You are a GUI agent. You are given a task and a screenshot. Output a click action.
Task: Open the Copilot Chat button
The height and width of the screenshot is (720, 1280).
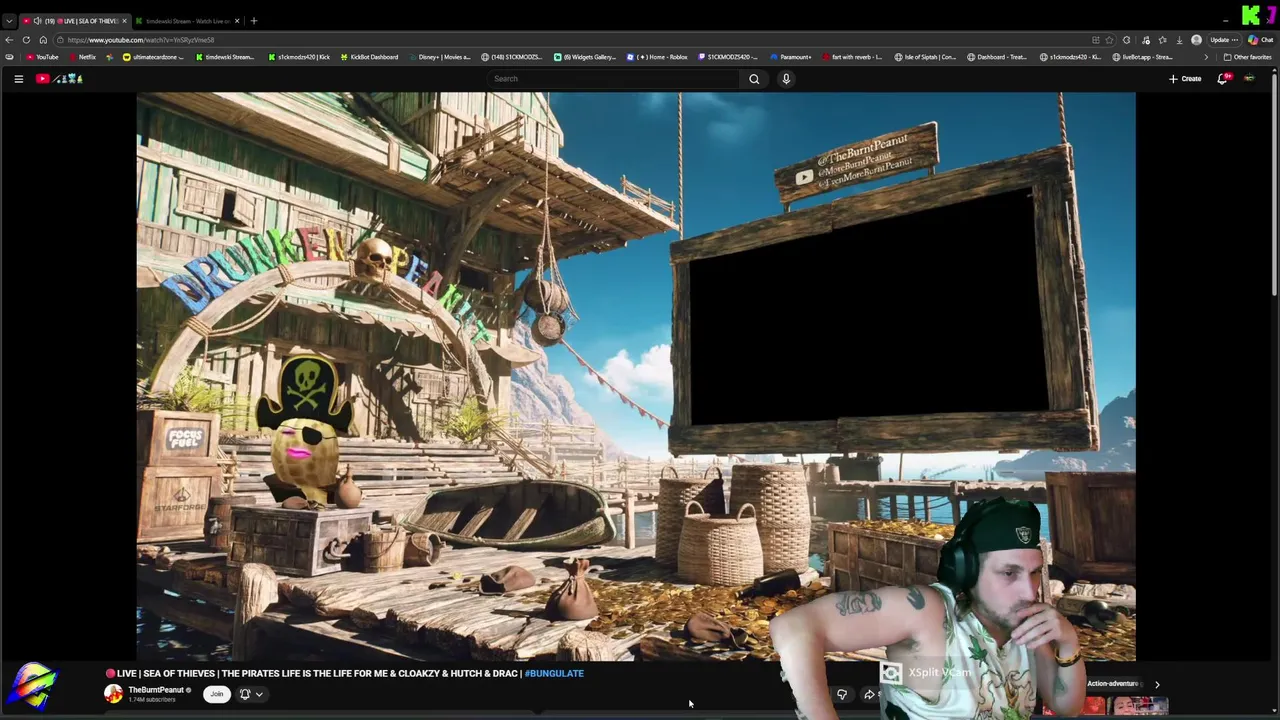pos(1260,40)
